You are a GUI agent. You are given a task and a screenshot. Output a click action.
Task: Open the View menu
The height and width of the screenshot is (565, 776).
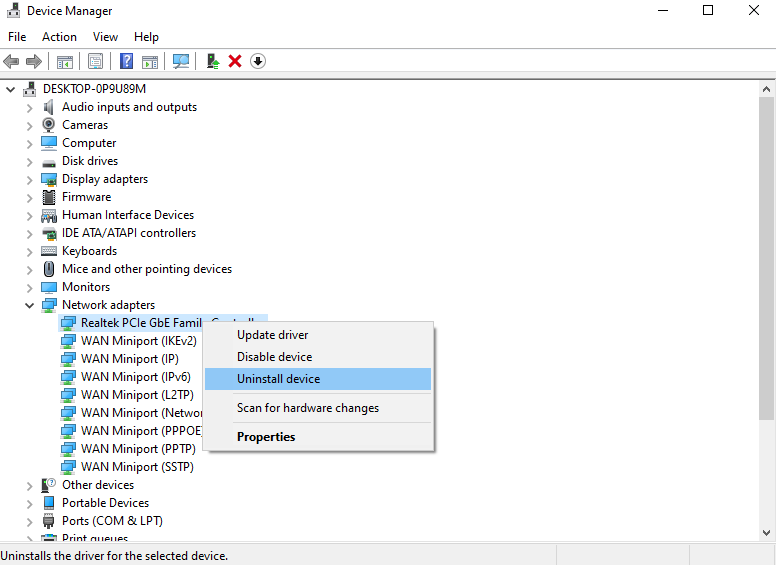tap(105, 37)
